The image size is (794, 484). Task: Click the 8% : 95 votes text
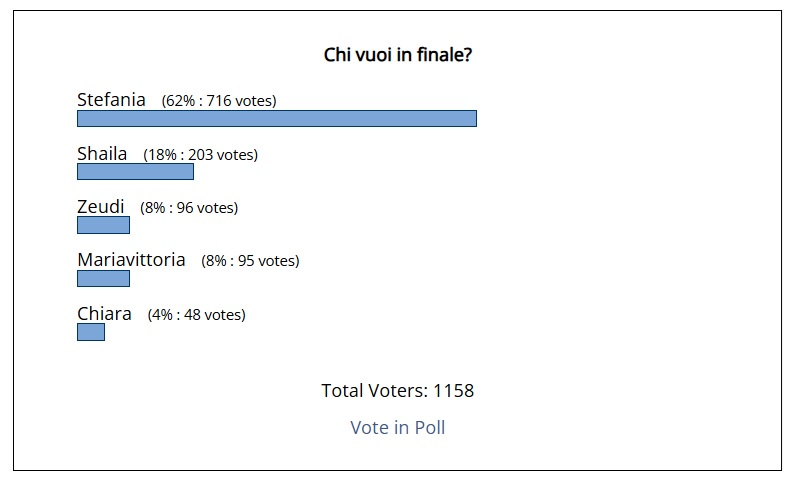pyautogui.click(x=250, y=261)
